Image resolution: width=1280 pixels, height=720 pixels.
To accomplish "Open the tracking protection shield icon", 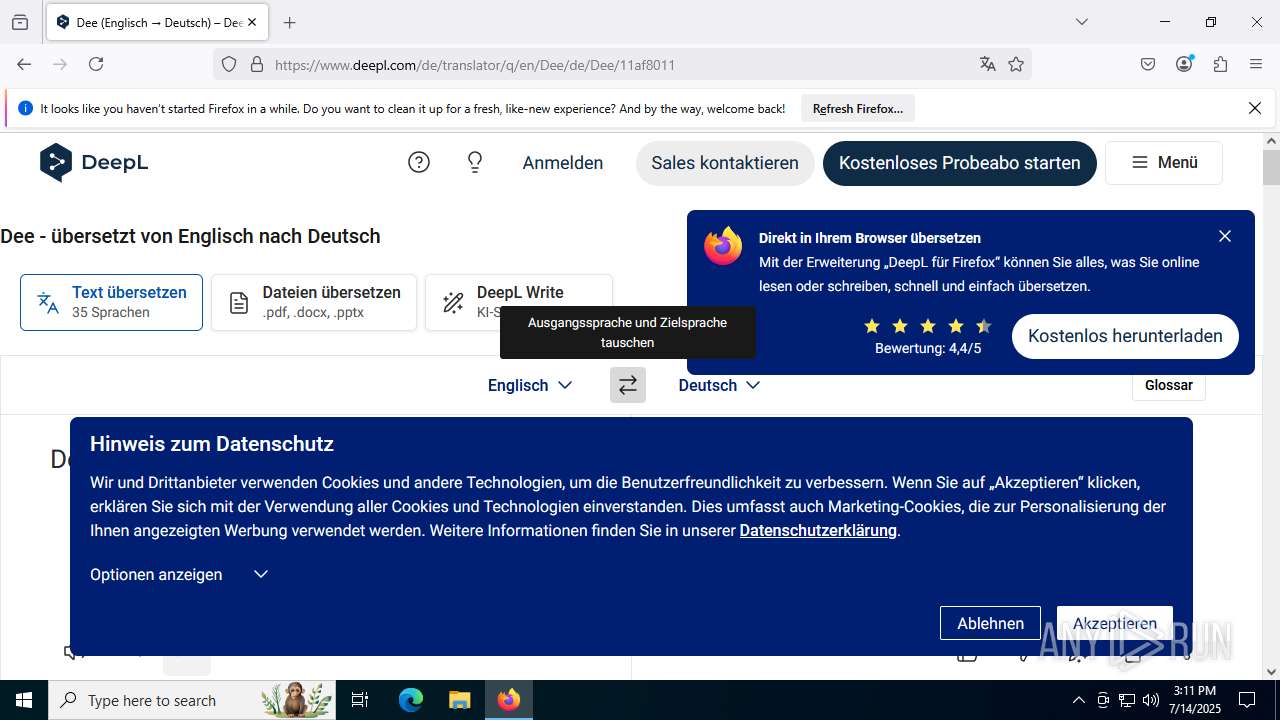I will 229,64.
